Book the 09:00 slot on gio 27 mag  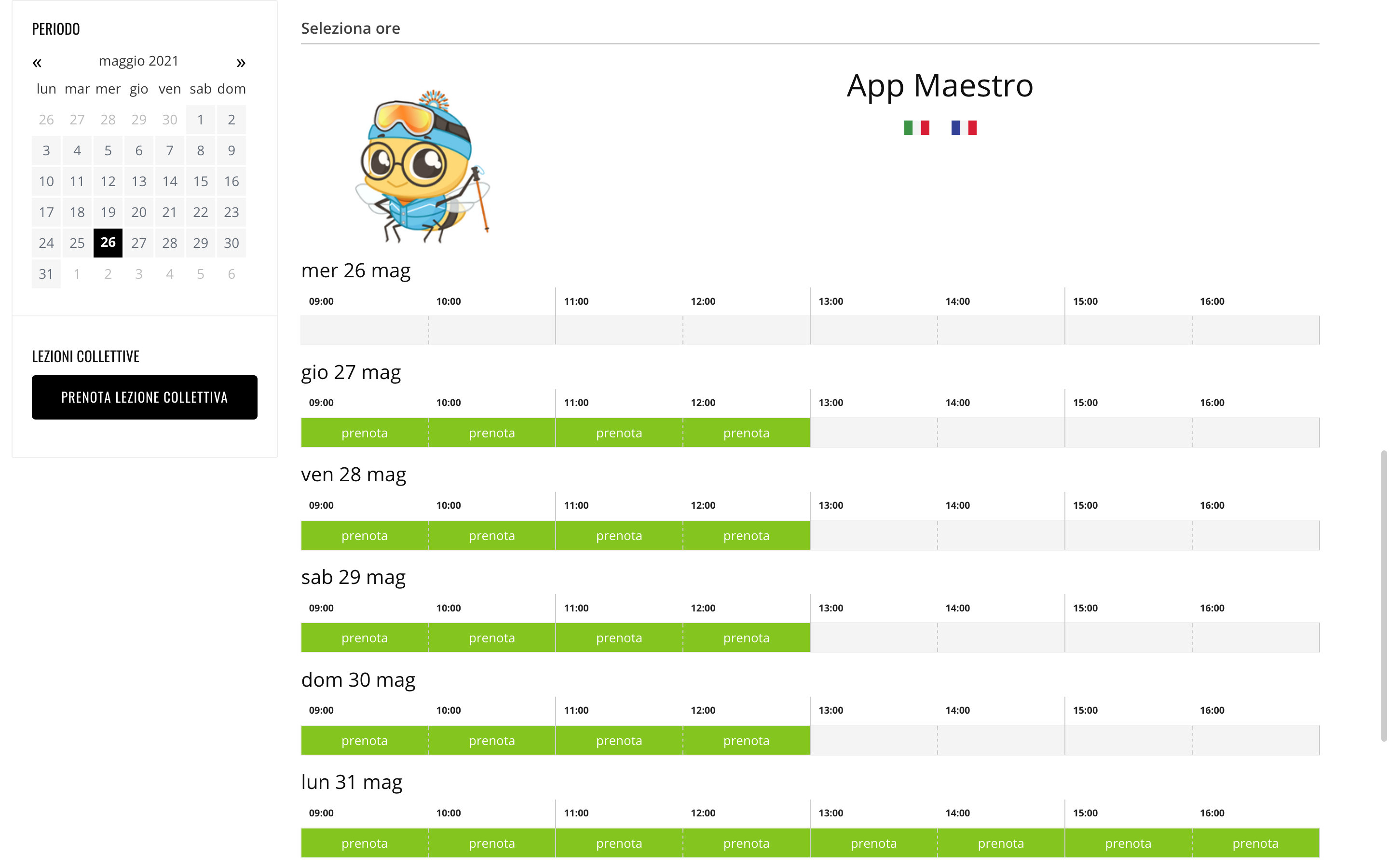(x=365, y=433)
